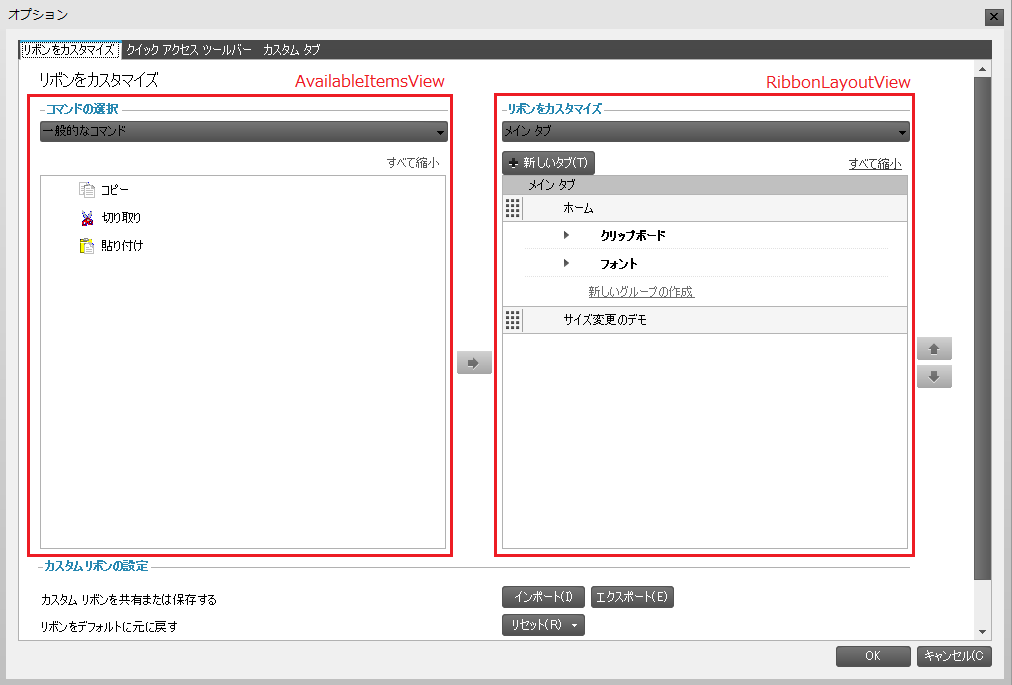Select the 切り取り (Cut) command icon
1012x685 pixels.
coord(85,217)
